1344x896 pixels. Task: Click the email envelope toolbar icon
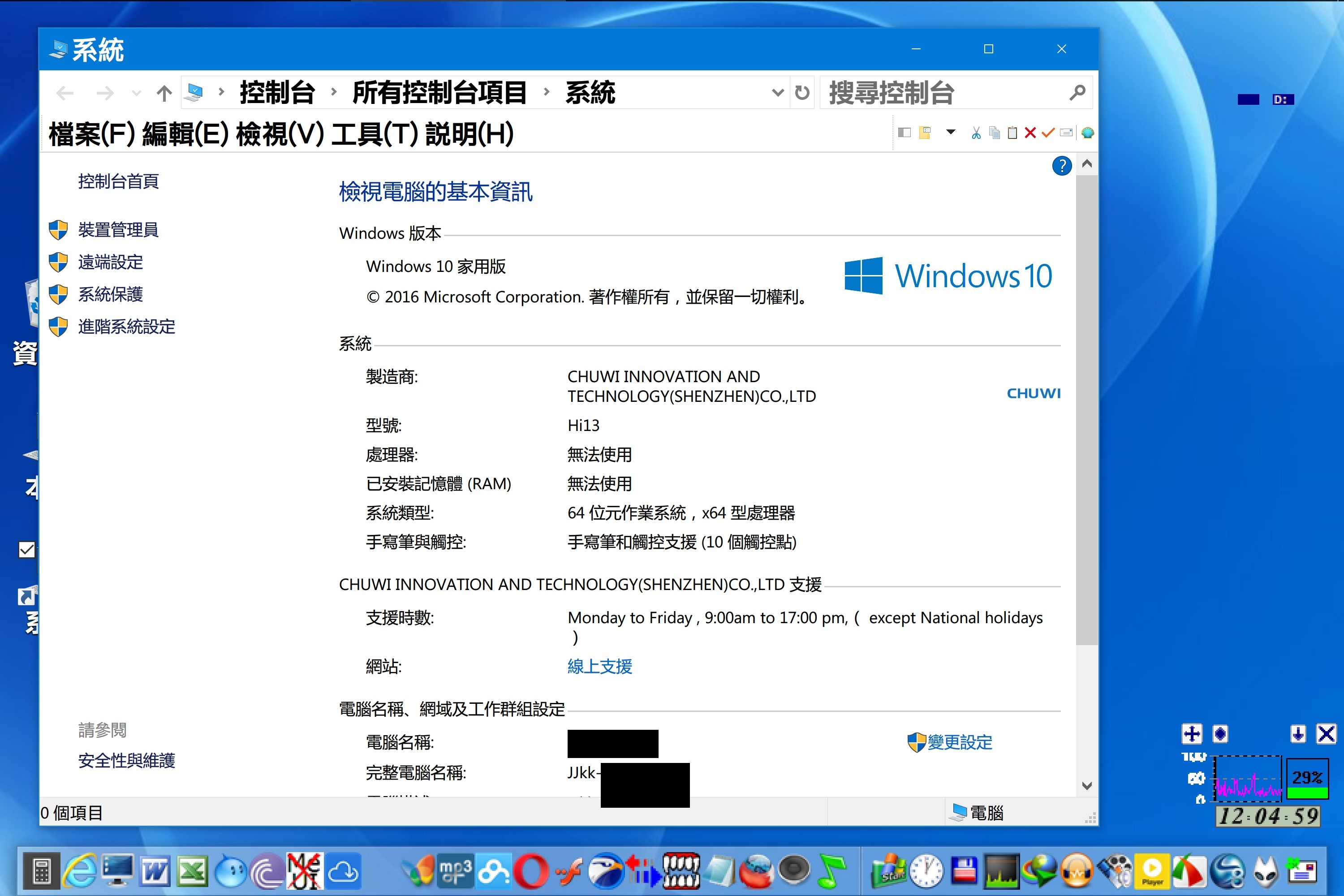(1066, 133)
